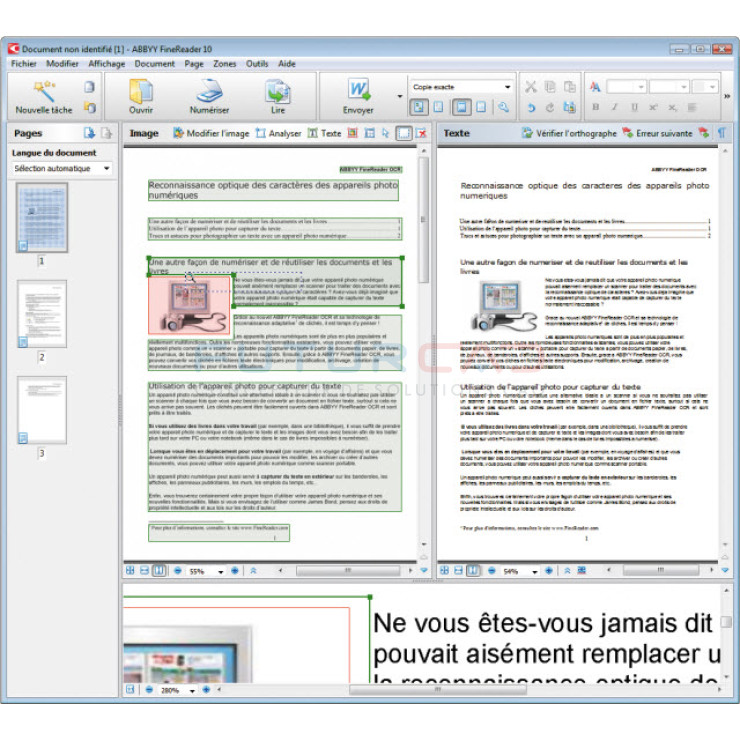Click Vérifier l'orthographe in the Texte panel

(567, 133)
